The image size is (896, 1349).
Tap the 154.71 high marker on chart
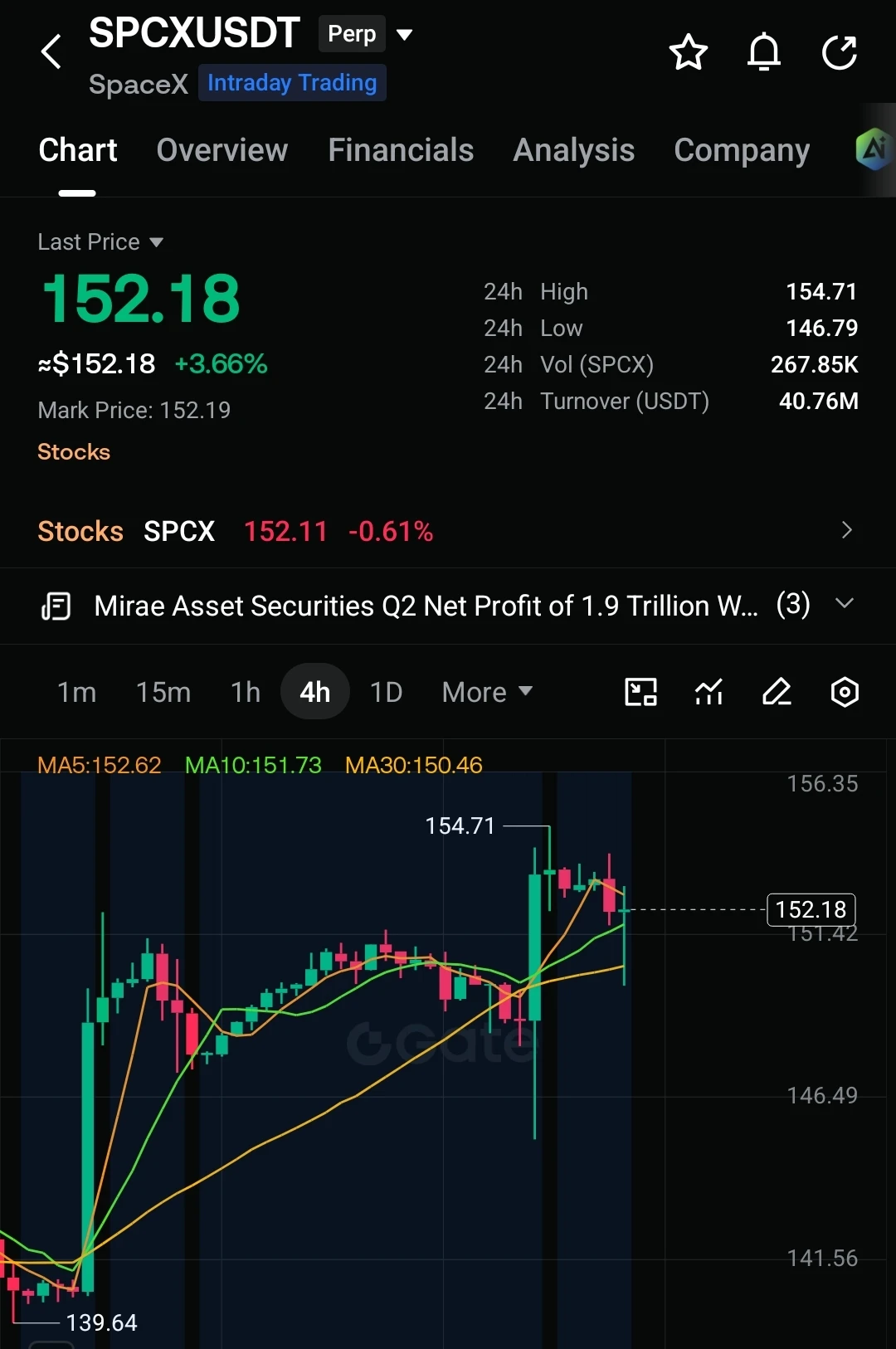pos(460,825)
